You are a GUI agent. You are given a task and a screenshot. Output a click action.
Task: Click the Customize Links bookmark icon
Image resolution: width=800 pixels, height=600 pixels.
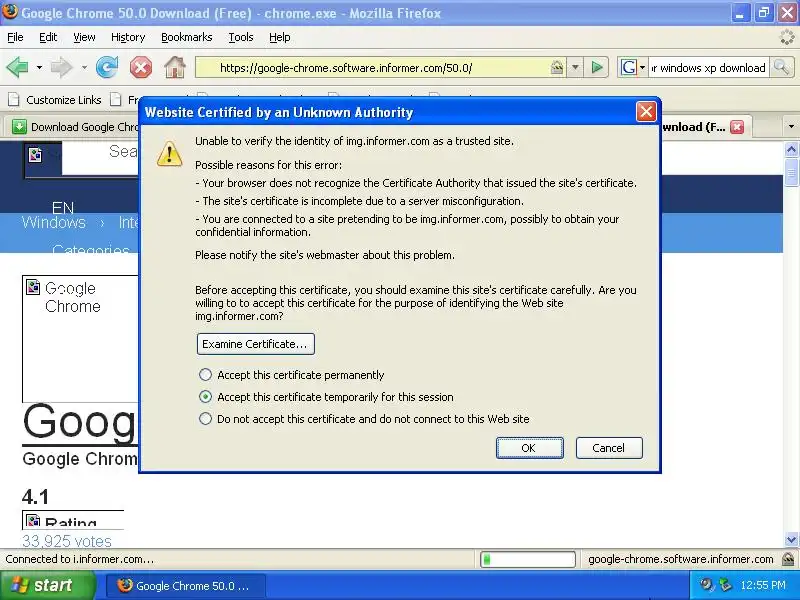[13, 99]
